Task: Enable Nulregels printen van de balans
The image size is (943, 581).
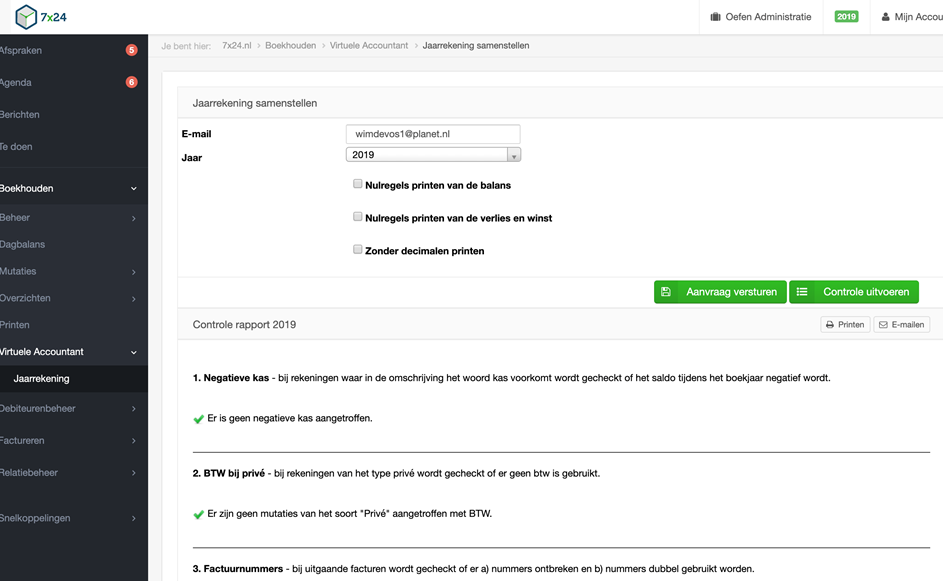Action: click(358, 184)
